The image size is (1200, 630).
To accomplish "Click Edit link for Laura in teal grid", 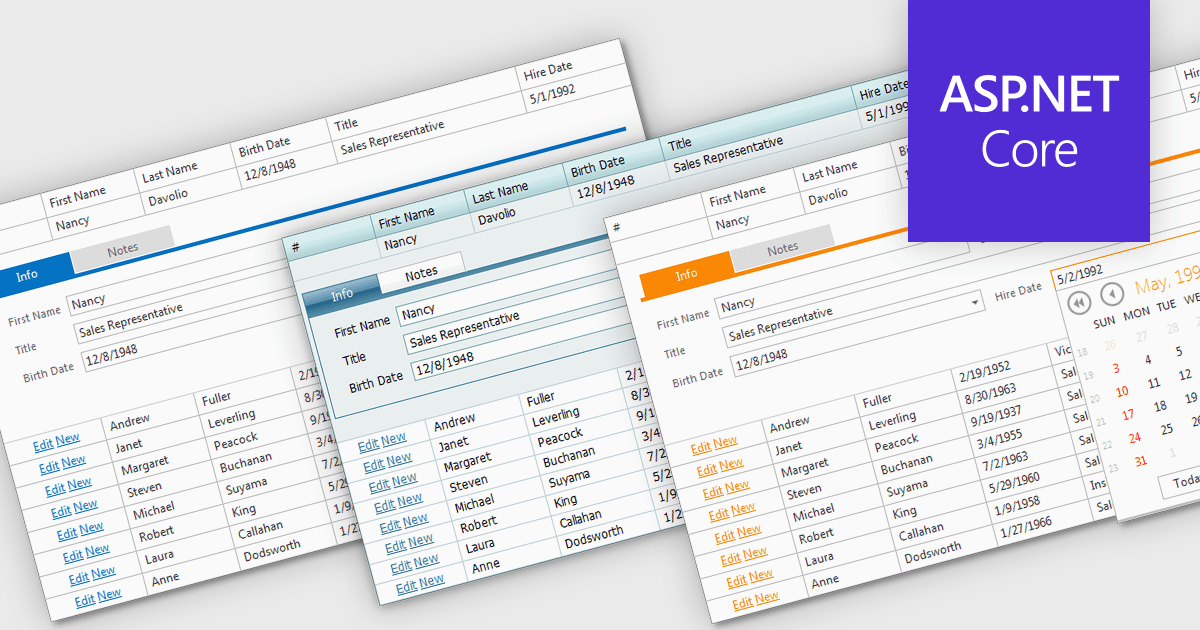I will click(400, 567).
